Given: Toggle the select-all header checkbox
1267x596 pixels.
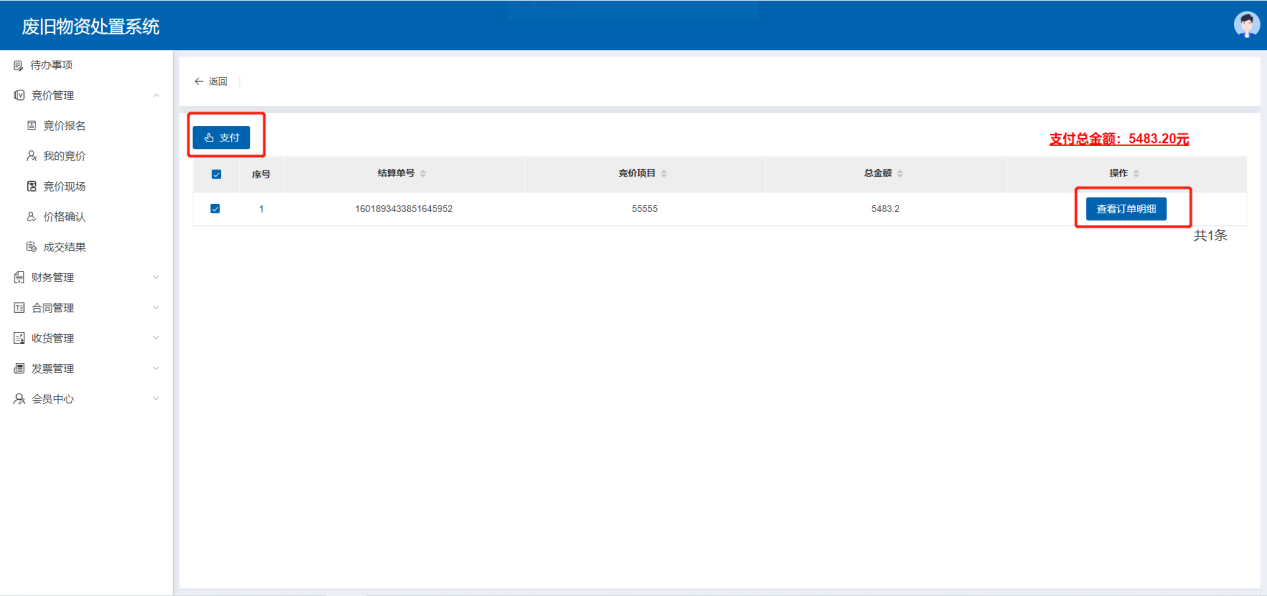Looking at the screenshot, I should [216, 174].
